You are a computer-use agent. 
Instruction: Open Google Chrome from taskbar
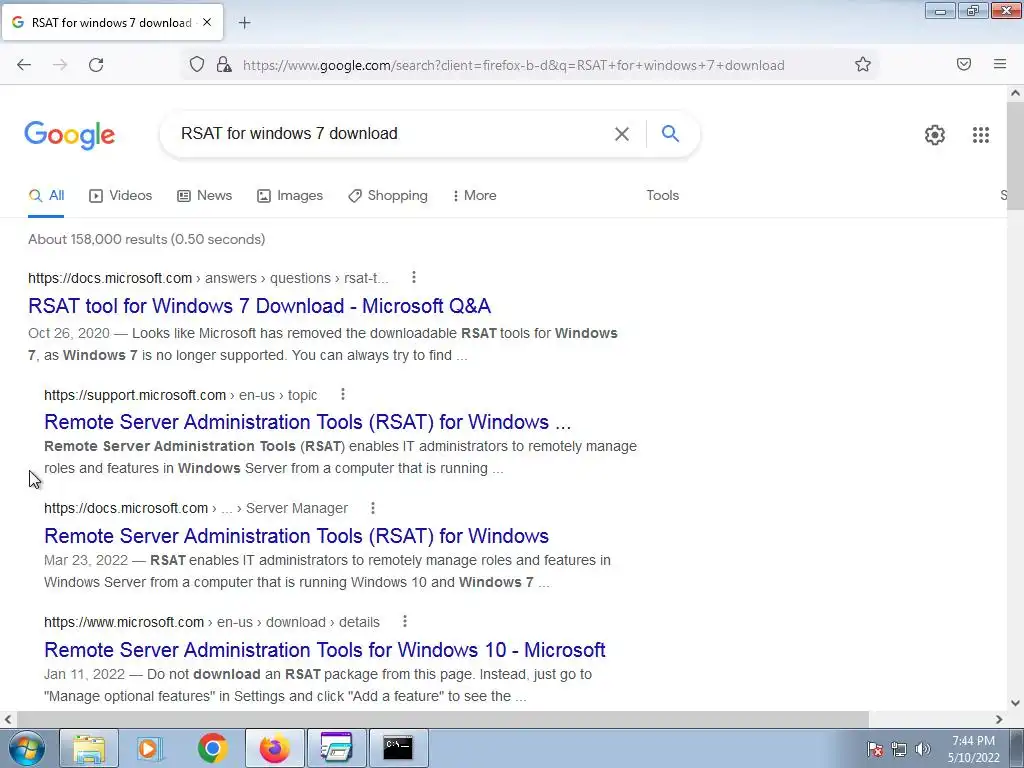pyautogui.click(x=212, y=748)
